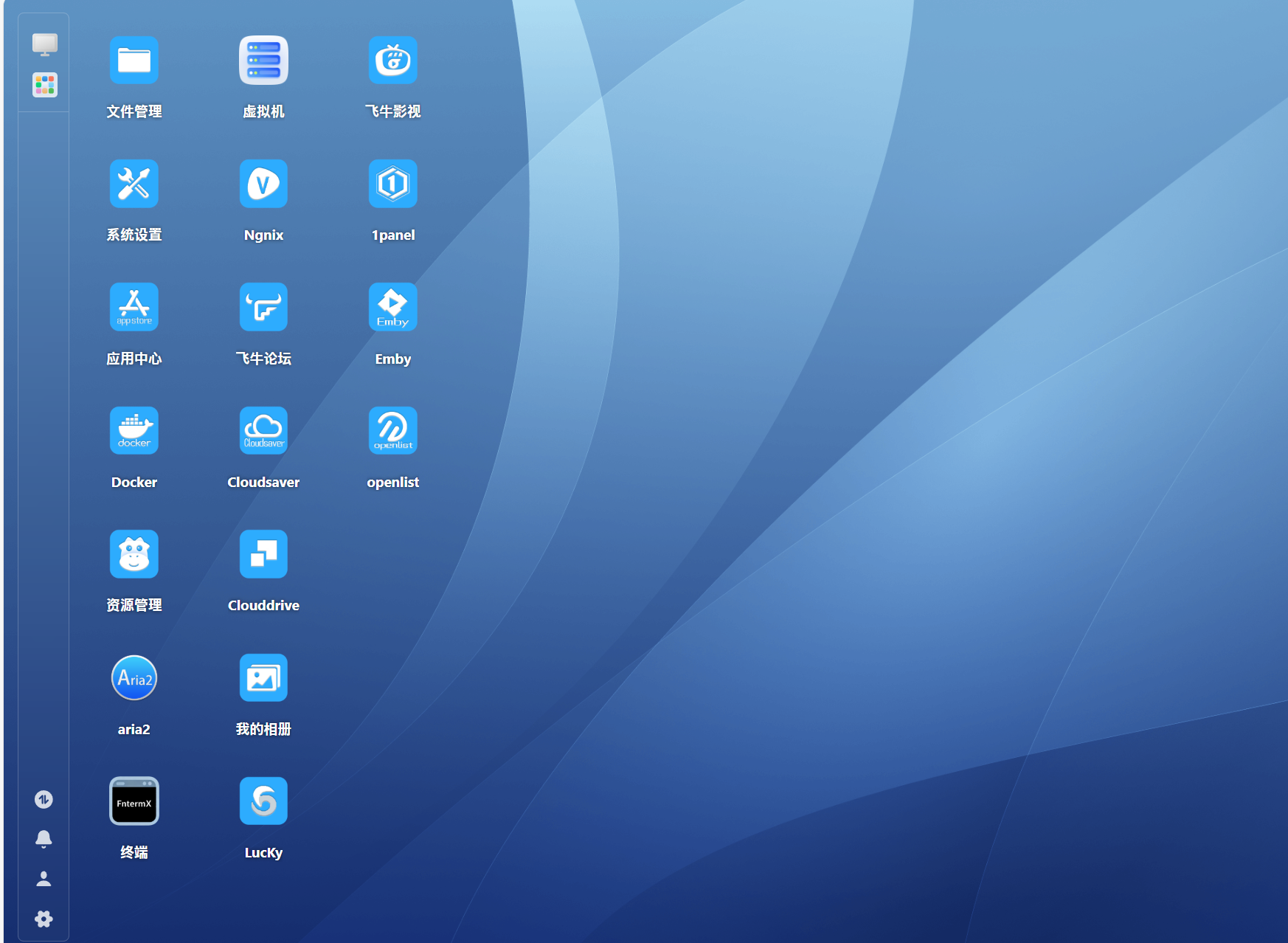Launch the FntermX 终端 terminal

point(134,800)
